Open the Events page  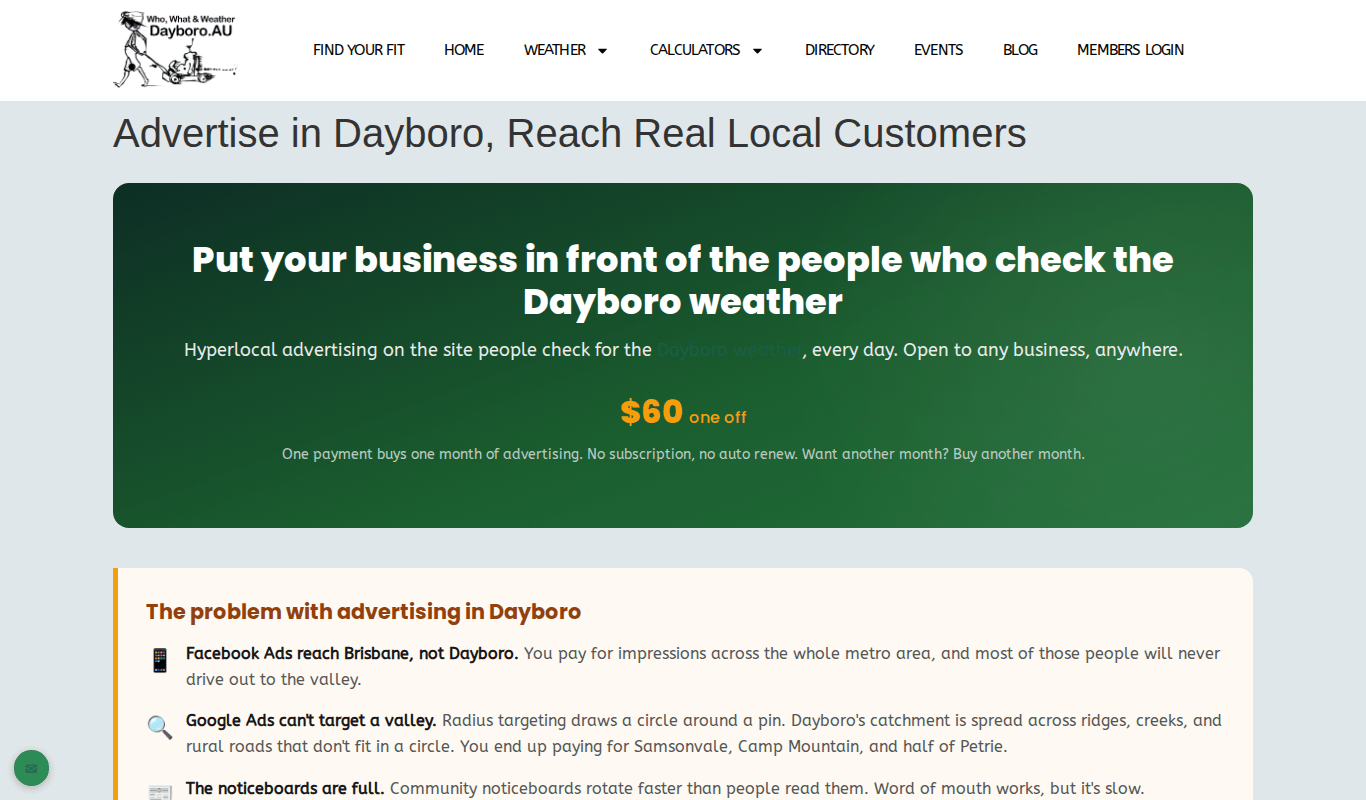point(939,50)
